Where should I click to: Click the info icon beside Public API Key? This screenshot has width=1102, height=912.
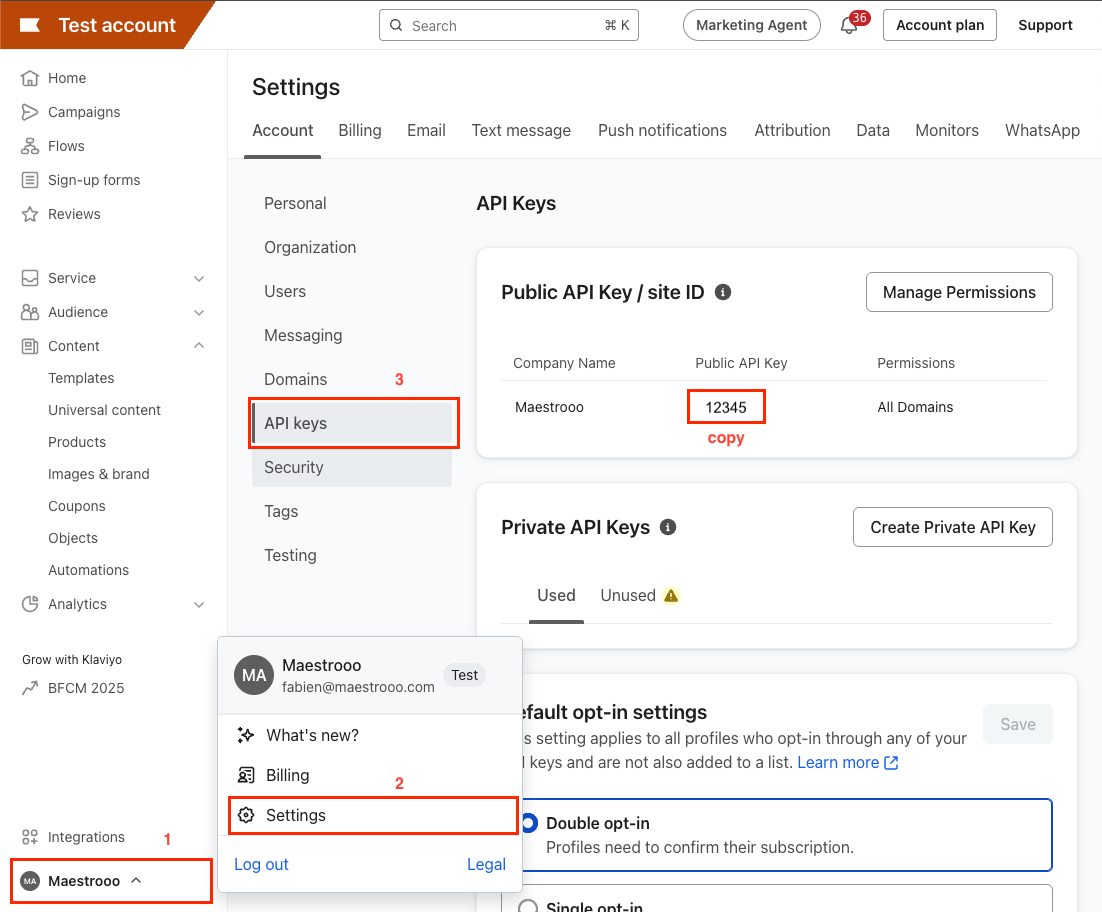(x=722, y=292)
